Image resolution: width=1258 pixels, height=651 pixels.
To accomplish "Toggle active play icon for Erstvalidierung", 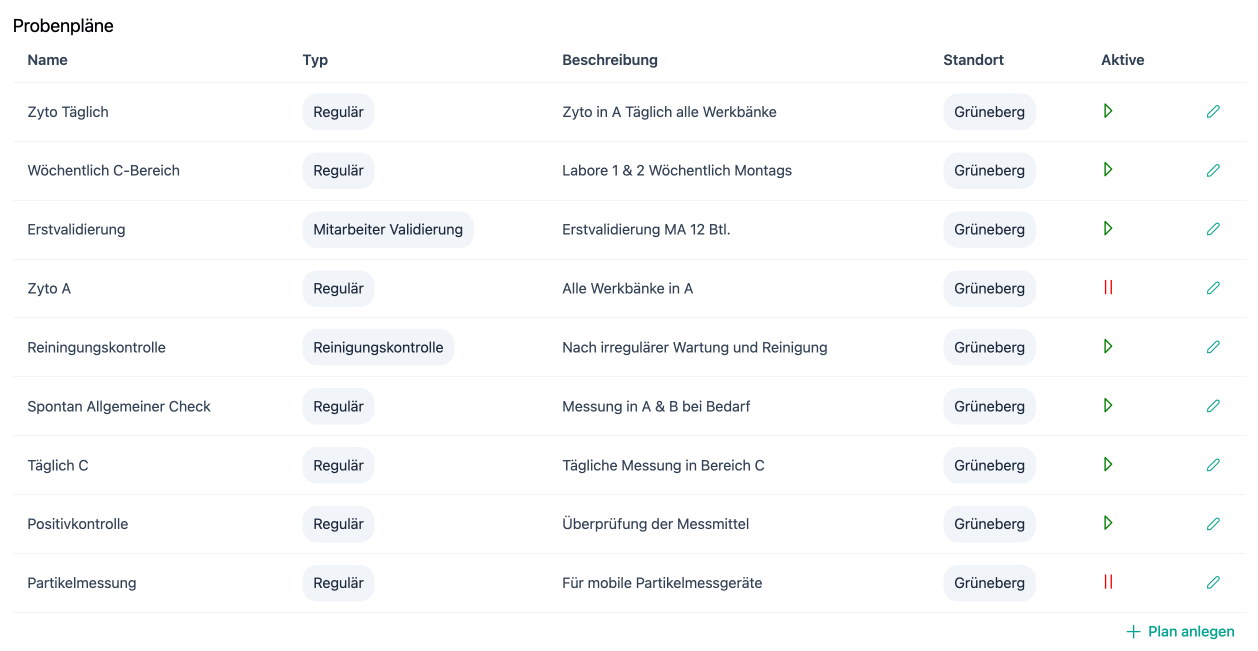I will (x=1108, y=229).
